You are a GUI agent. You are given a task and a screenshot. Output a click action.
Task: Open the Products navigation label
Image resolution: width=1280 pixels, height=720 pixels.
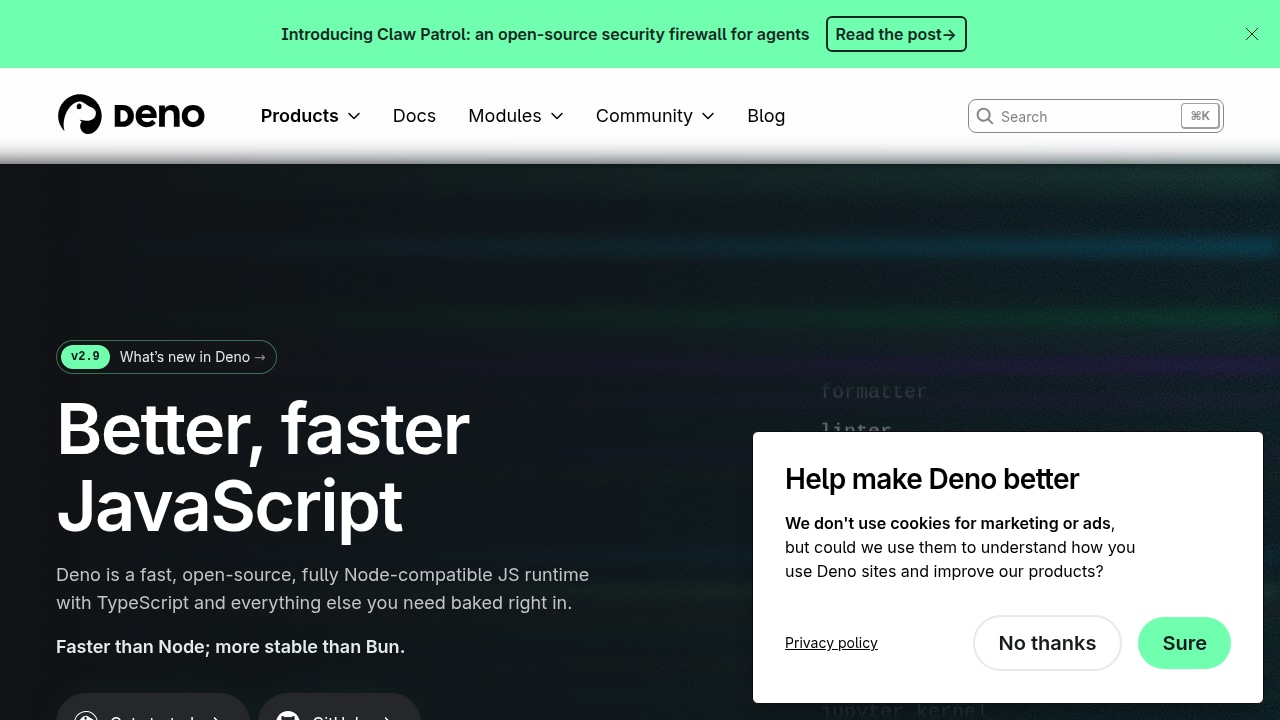299,116
